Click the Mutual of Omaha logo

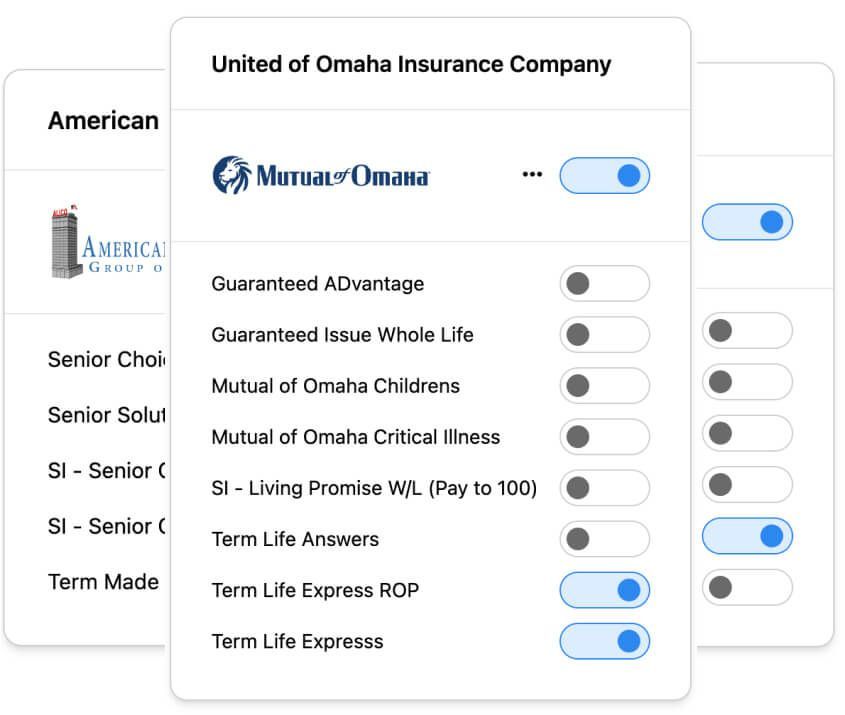pos(321,175)
